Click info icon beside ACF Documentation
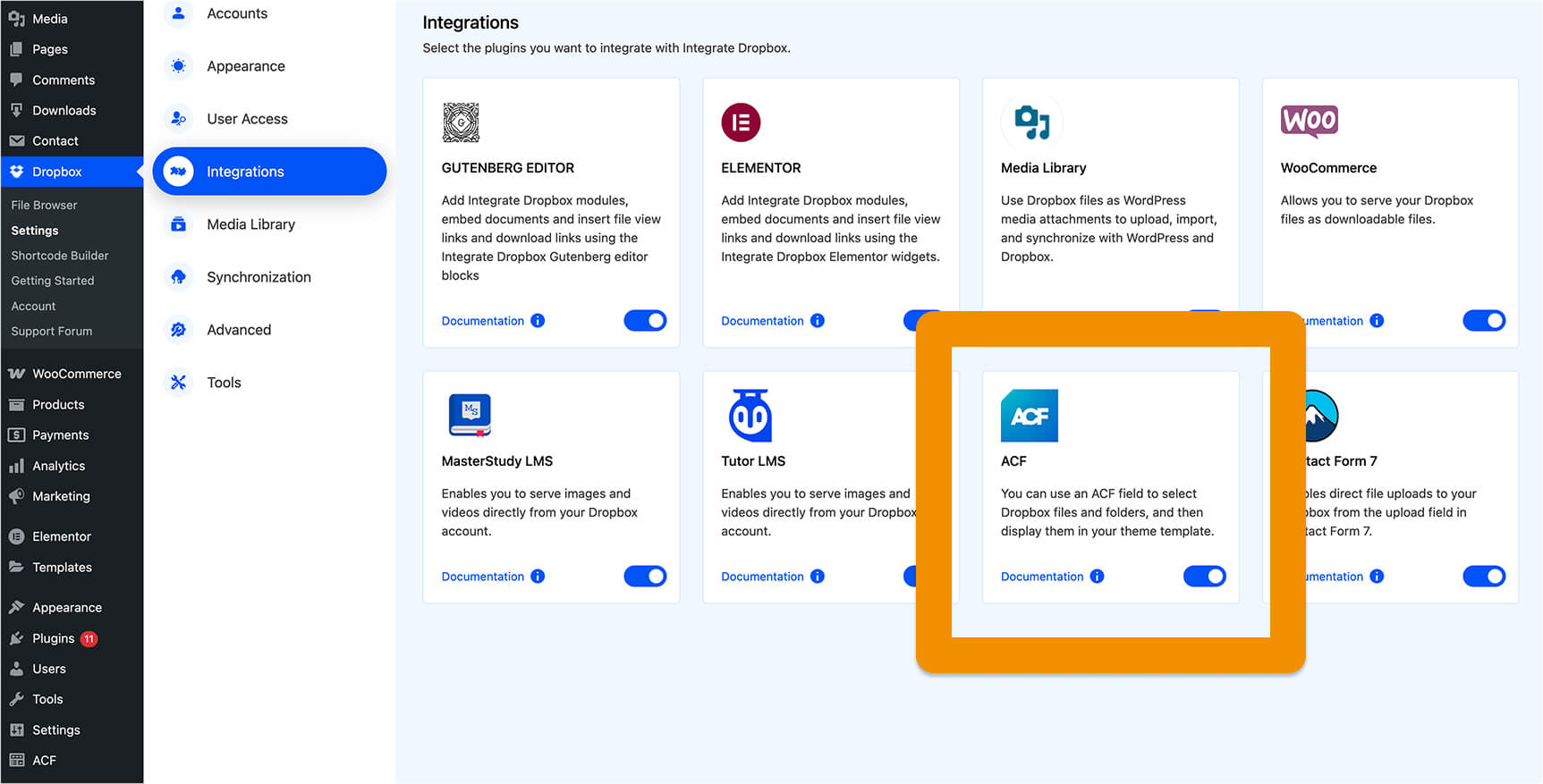Image resolution: width=1543 pixels, height=784 pixels. 1097,576
